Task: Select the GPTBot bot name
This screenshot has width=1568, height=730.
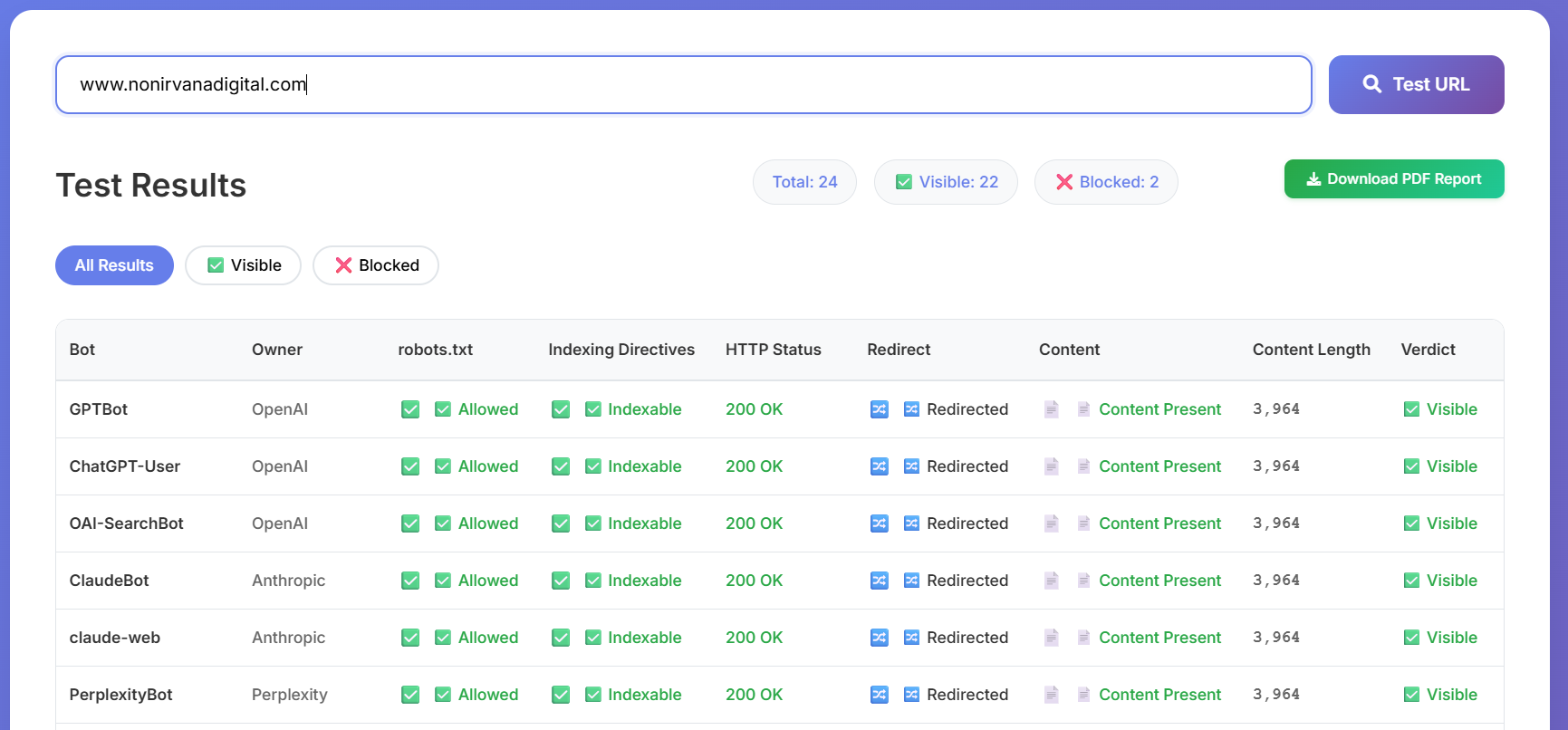Action: pyautogui.click(x=99, y=409)
